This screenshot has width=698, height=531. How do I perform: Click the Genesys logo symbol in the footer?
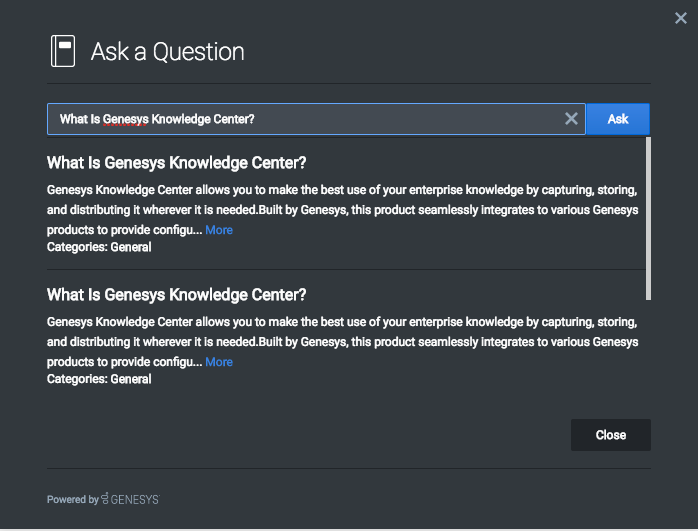pyautogui.click(x=105, y=499)
